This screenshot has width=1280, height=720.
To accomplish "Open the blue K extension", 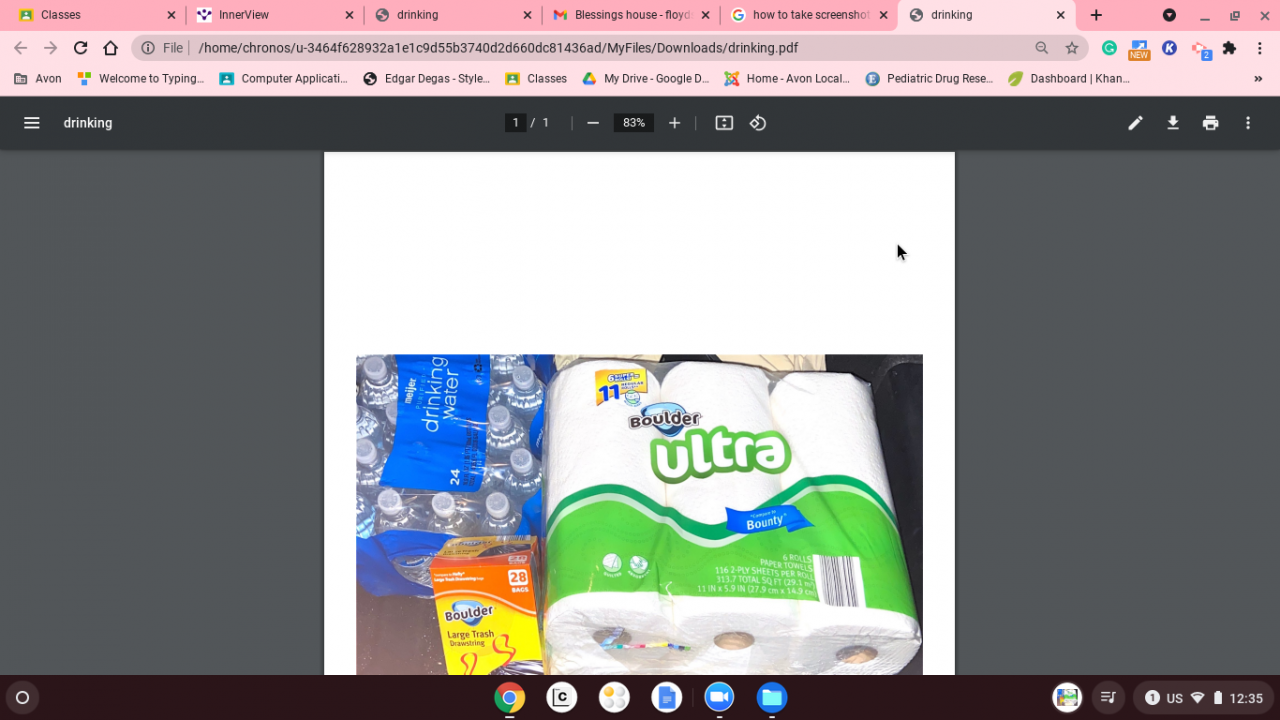I will 1169,48.
